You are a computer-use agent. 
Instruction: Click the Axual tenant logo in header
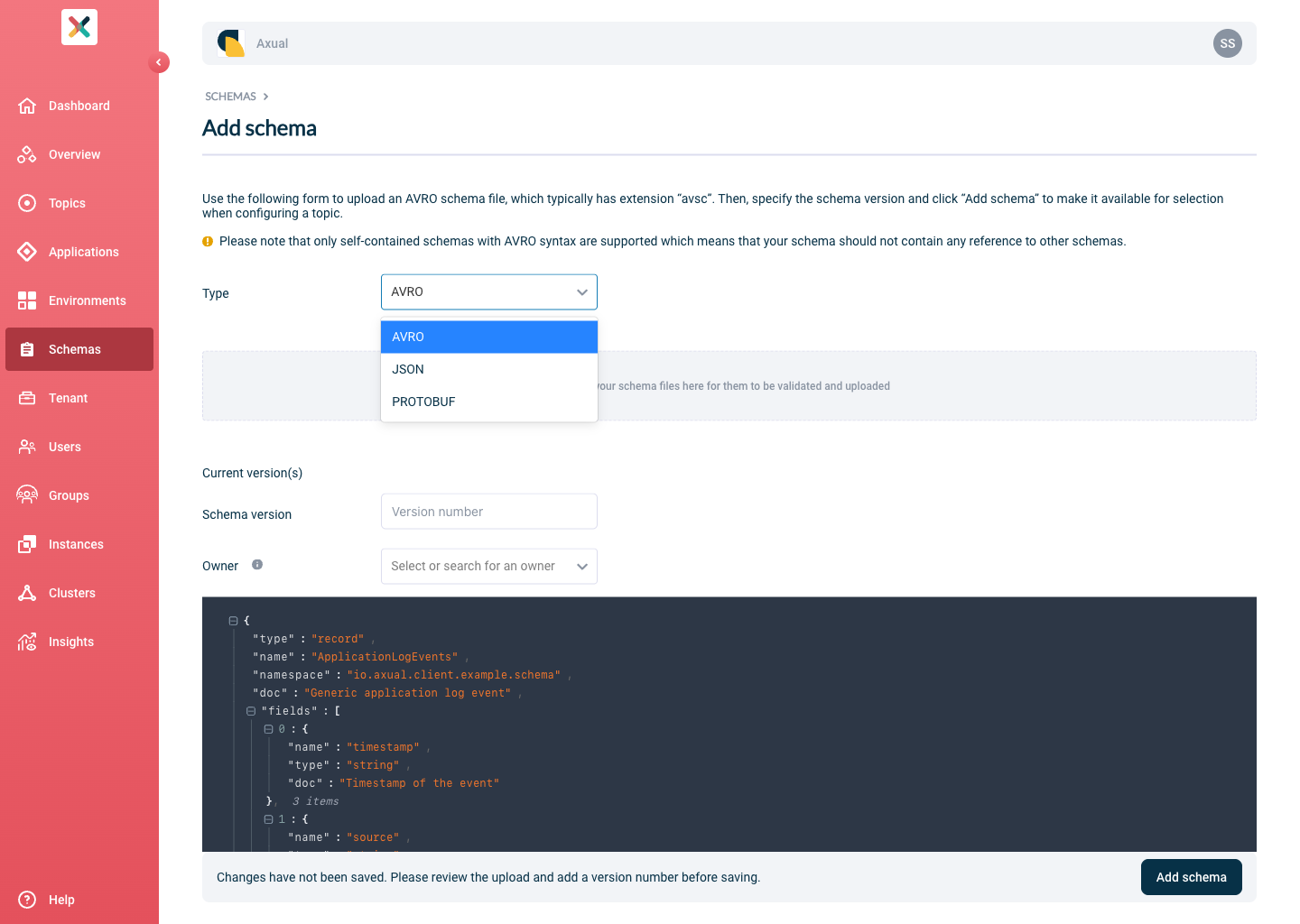coord(231,43)
